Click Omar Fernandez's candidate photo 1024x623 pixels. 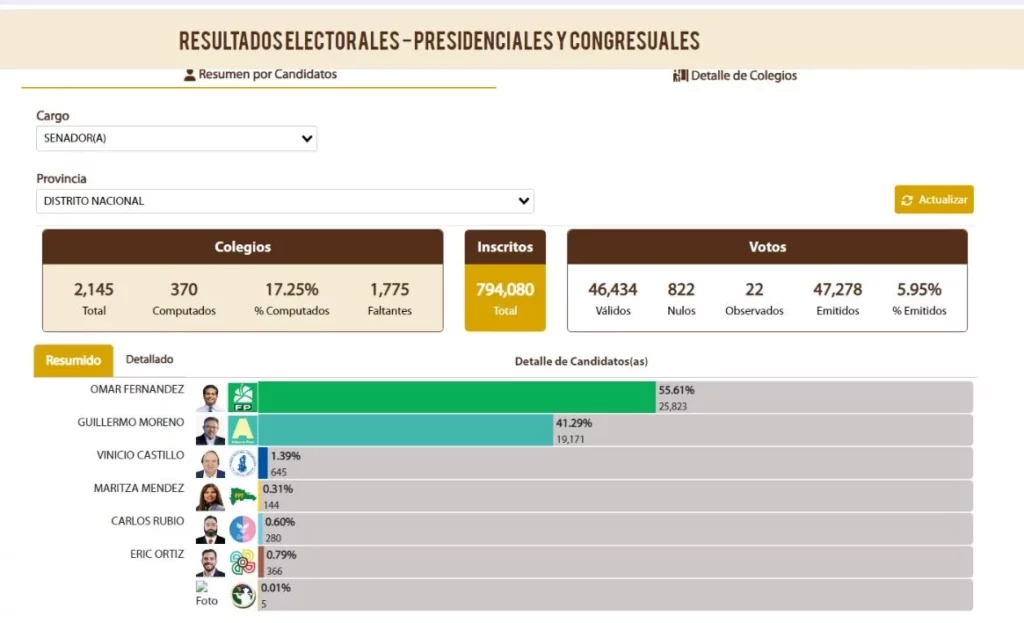click(x=210, y=397)
